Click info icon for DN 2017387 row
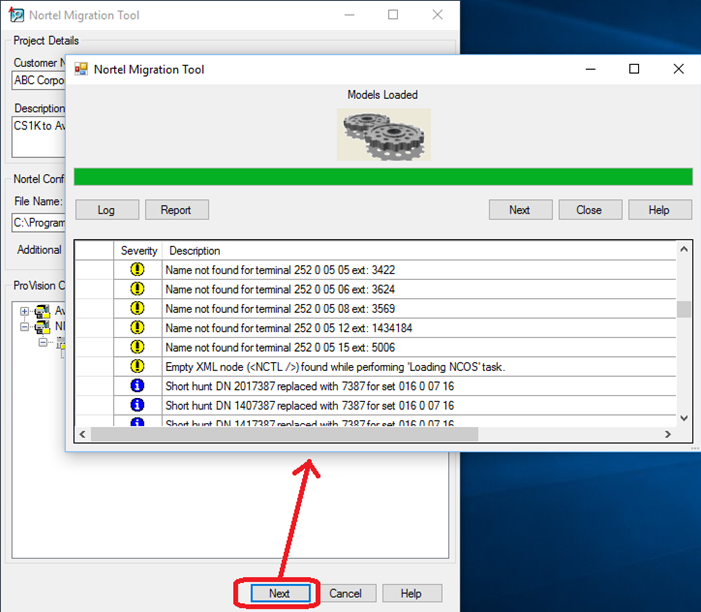 [x=137, y=385]
